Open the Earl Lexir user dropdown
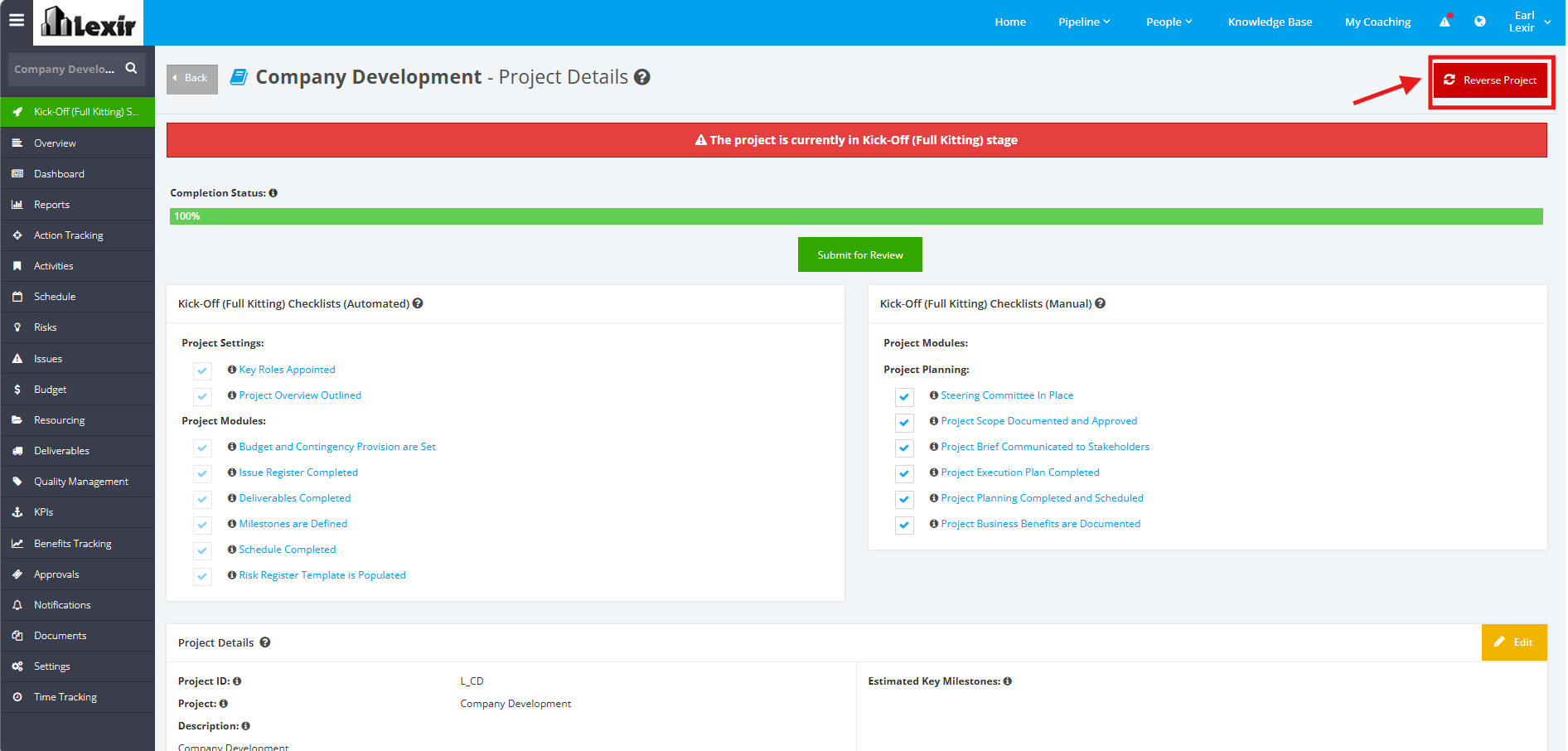 [x=1529, y=22]
